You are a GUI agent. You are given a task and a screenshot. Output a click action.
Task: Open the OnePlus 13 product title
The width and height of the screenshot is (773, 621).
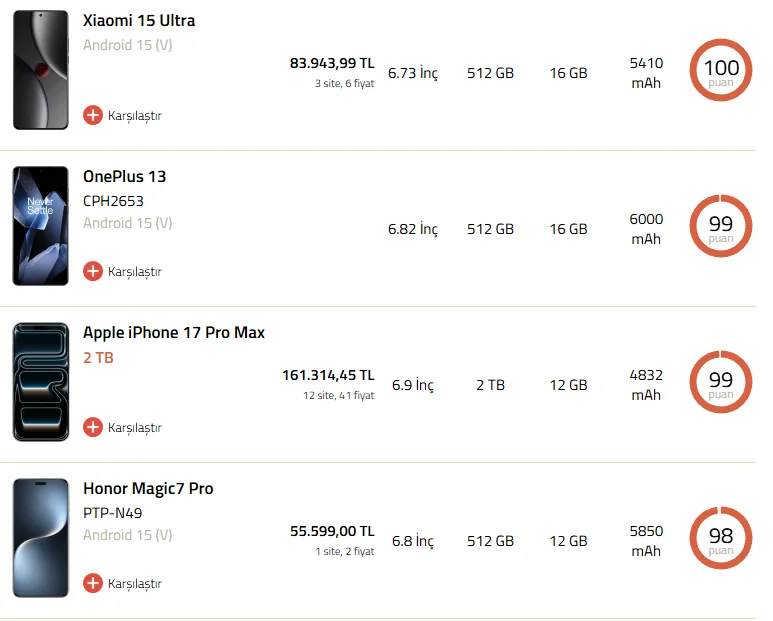pos(124,177)
